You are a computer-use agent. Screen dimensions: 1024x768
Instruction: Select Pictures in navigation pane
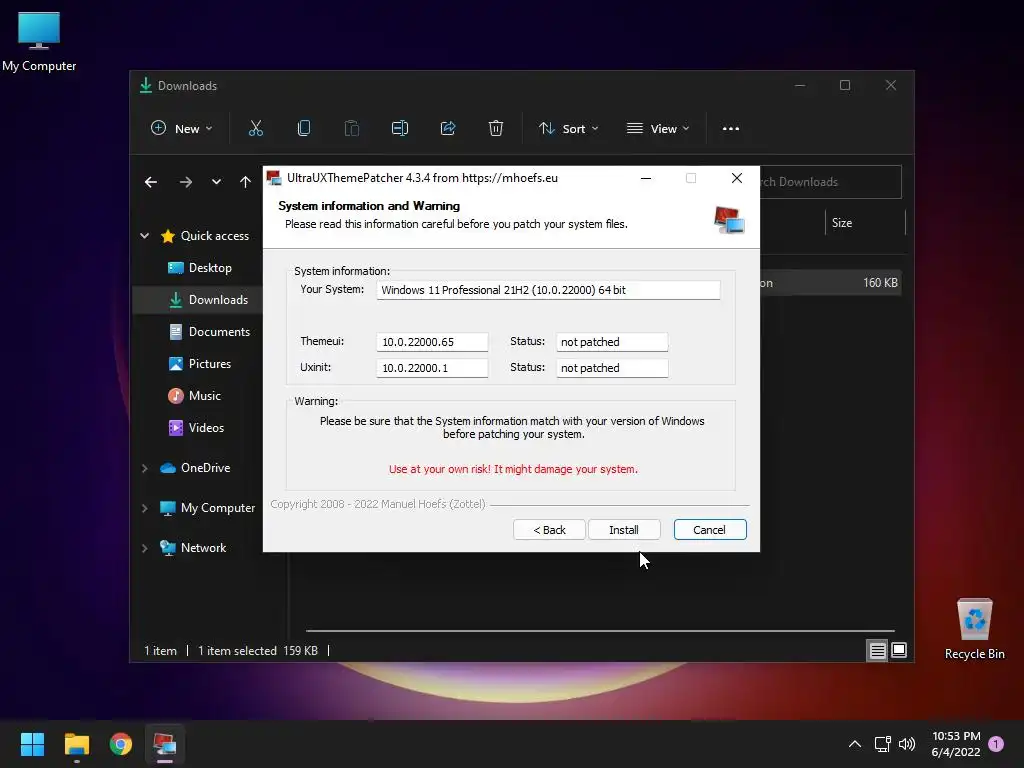199,364
